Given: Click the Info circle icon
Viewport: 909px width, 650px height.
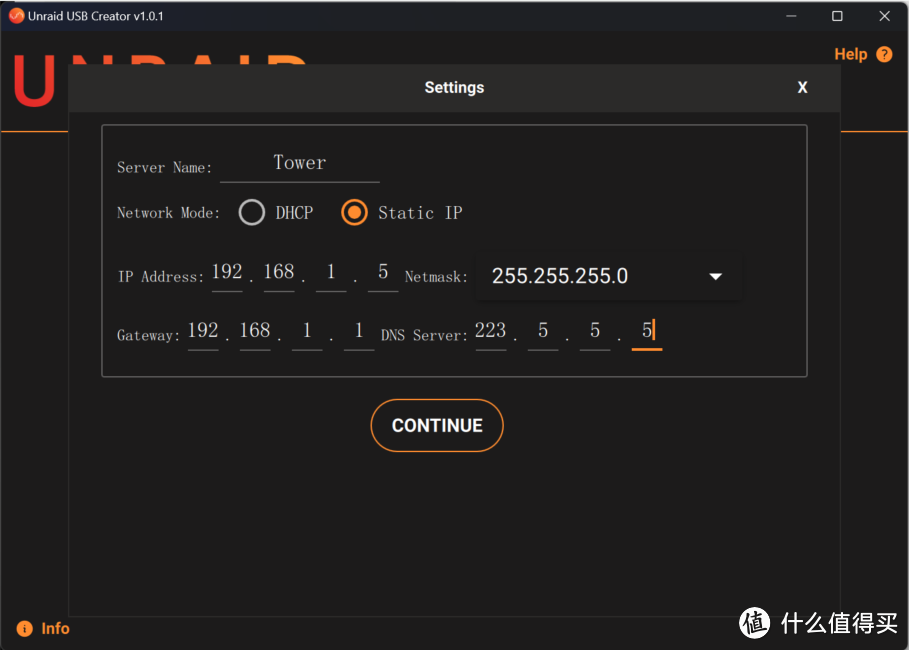Looking at the screenshot, I should click(x=24, y=628).
